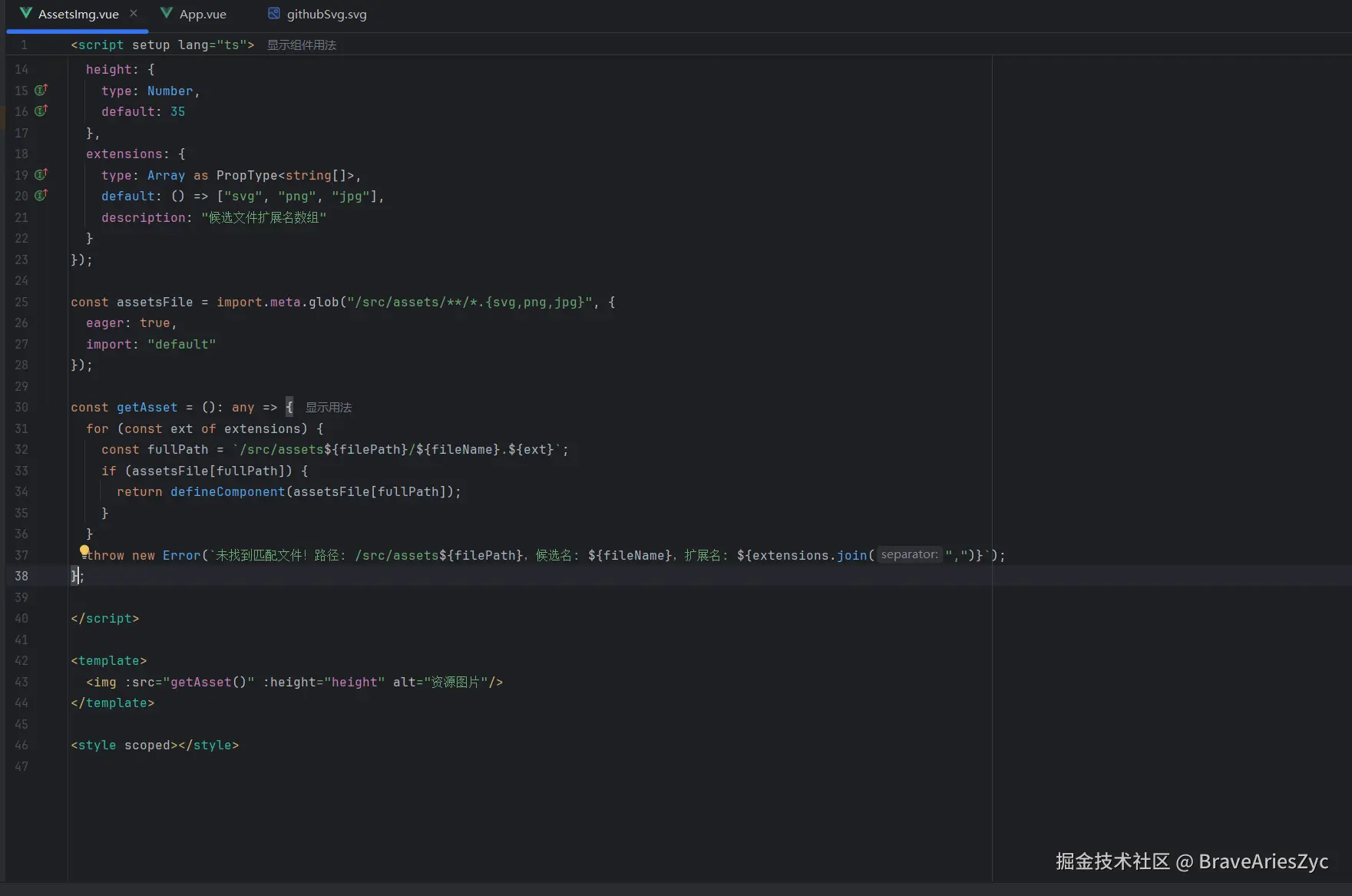This screenshot has height=896, width=1352.
Task: Click the "meta" property on line 25
Action: tap(286, 303)
